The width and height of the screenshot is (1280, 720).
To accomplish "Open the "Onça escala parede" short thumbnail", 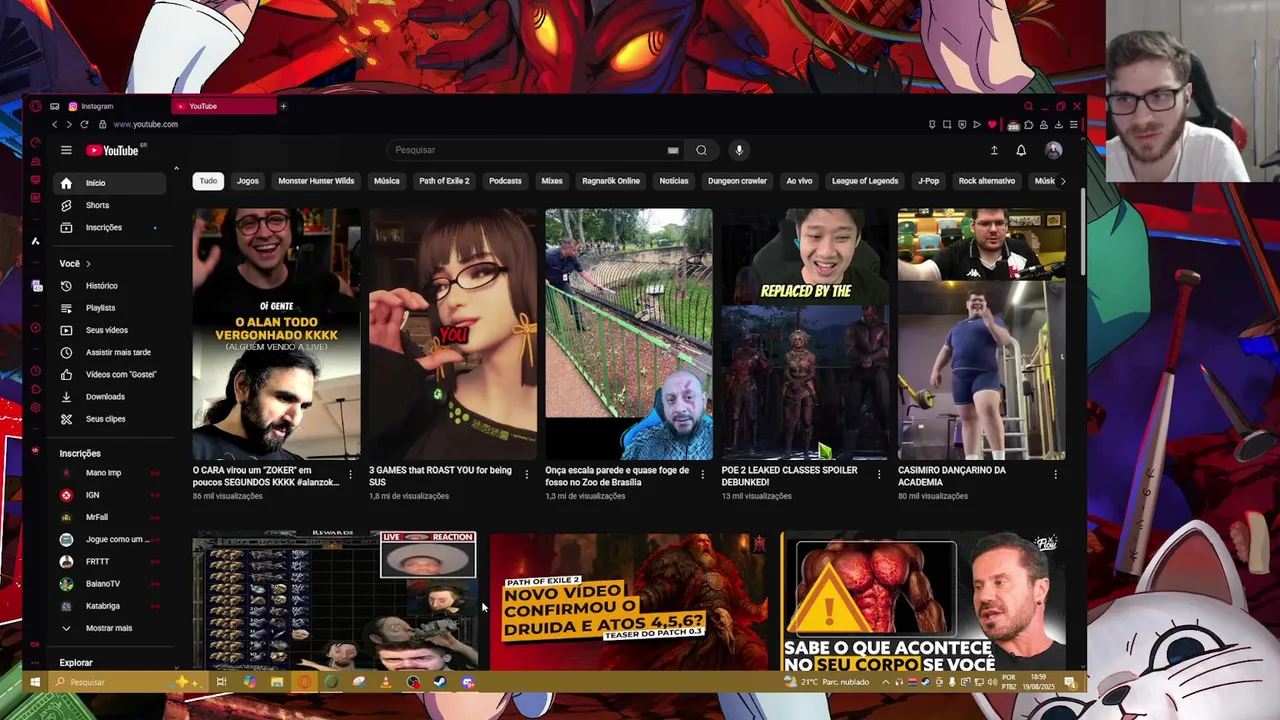I will (629, 334).
